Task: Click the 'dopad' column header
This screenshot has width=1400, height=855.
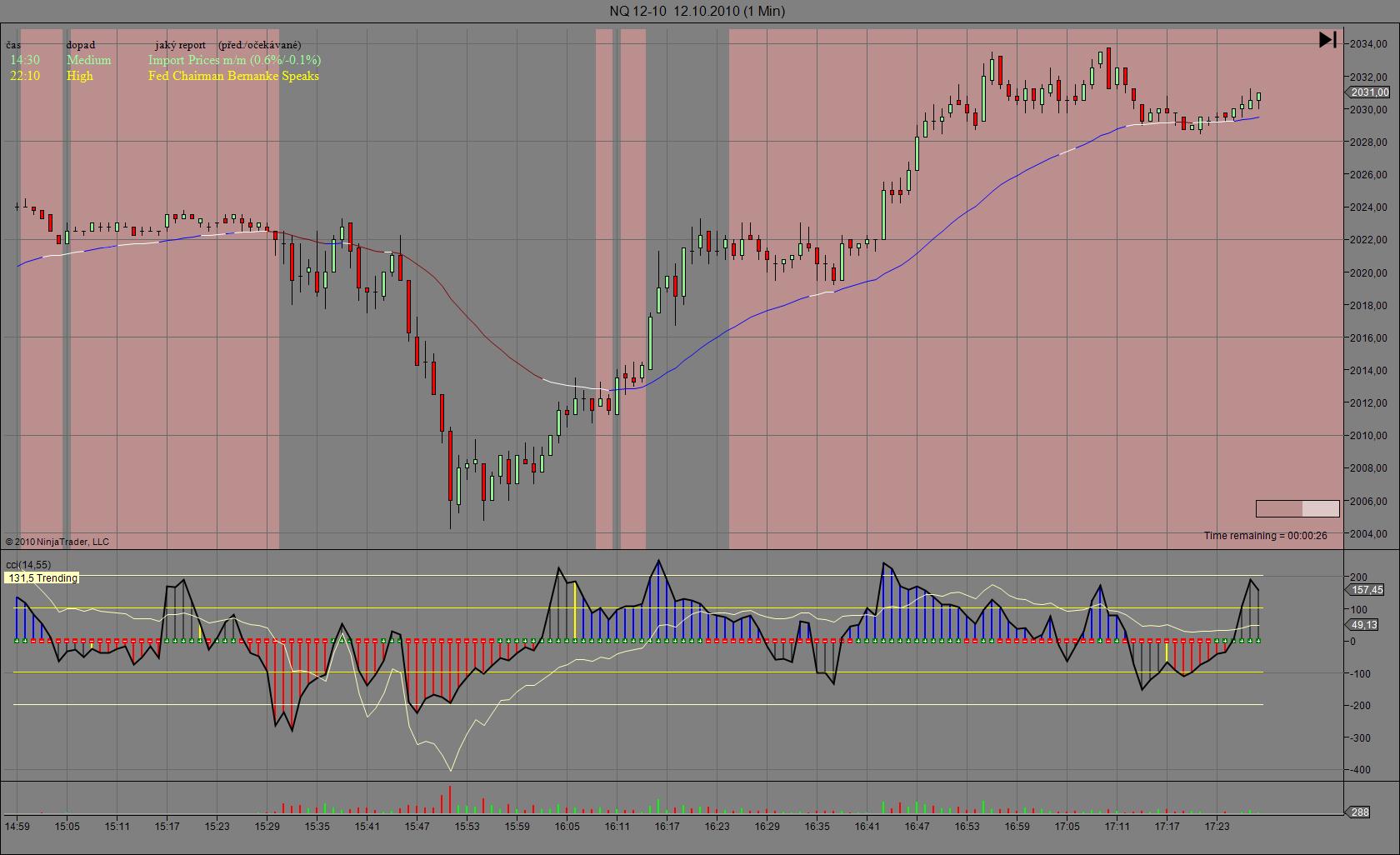Action: (x=81, y=45)
